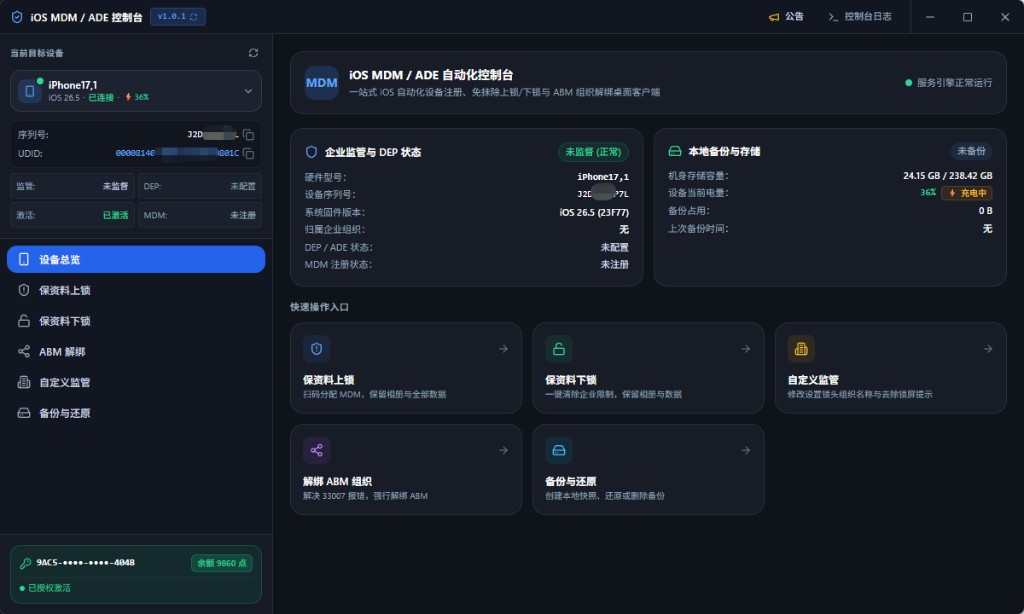The height and width of the screenshot is (614, 1024).
Task: Copy the UDID value in the sidebar
Action: pyautogui.click(x=248, y=154)
